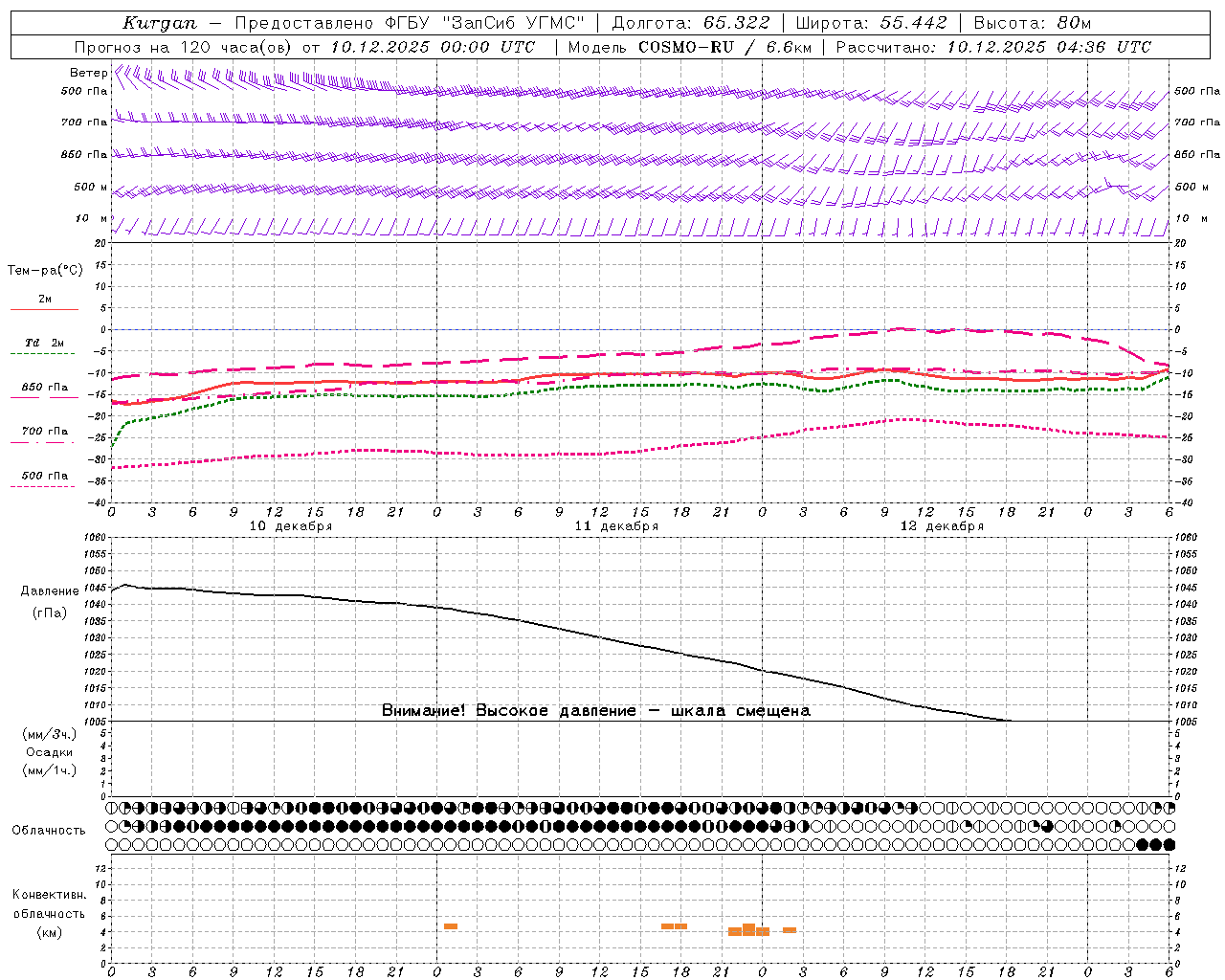Click the 'Облачность' cloudiness label
This screenshot has width=1225, height=980.
click(49, 831)
